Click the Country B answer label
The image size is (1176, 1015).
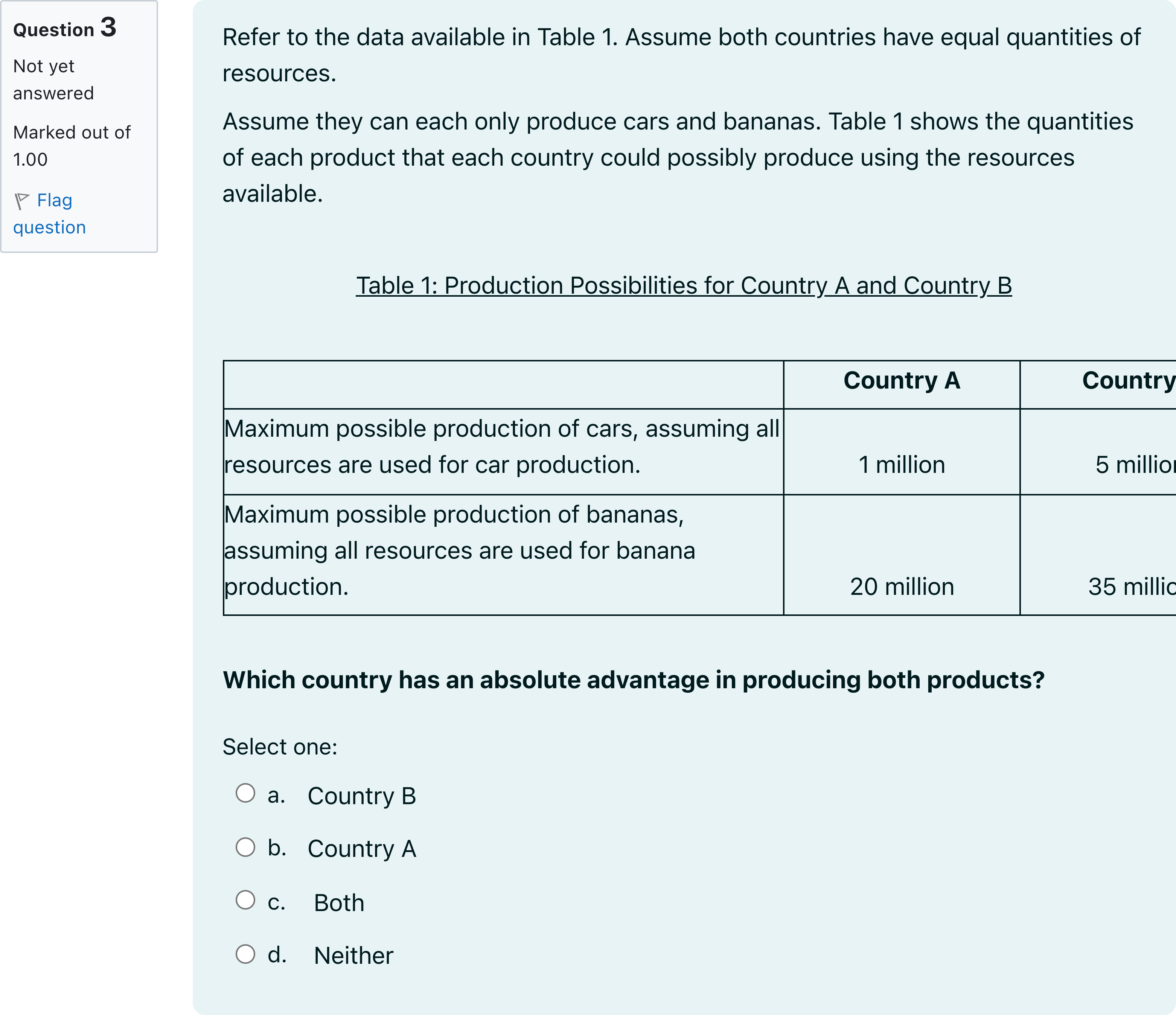click(361, 796)
